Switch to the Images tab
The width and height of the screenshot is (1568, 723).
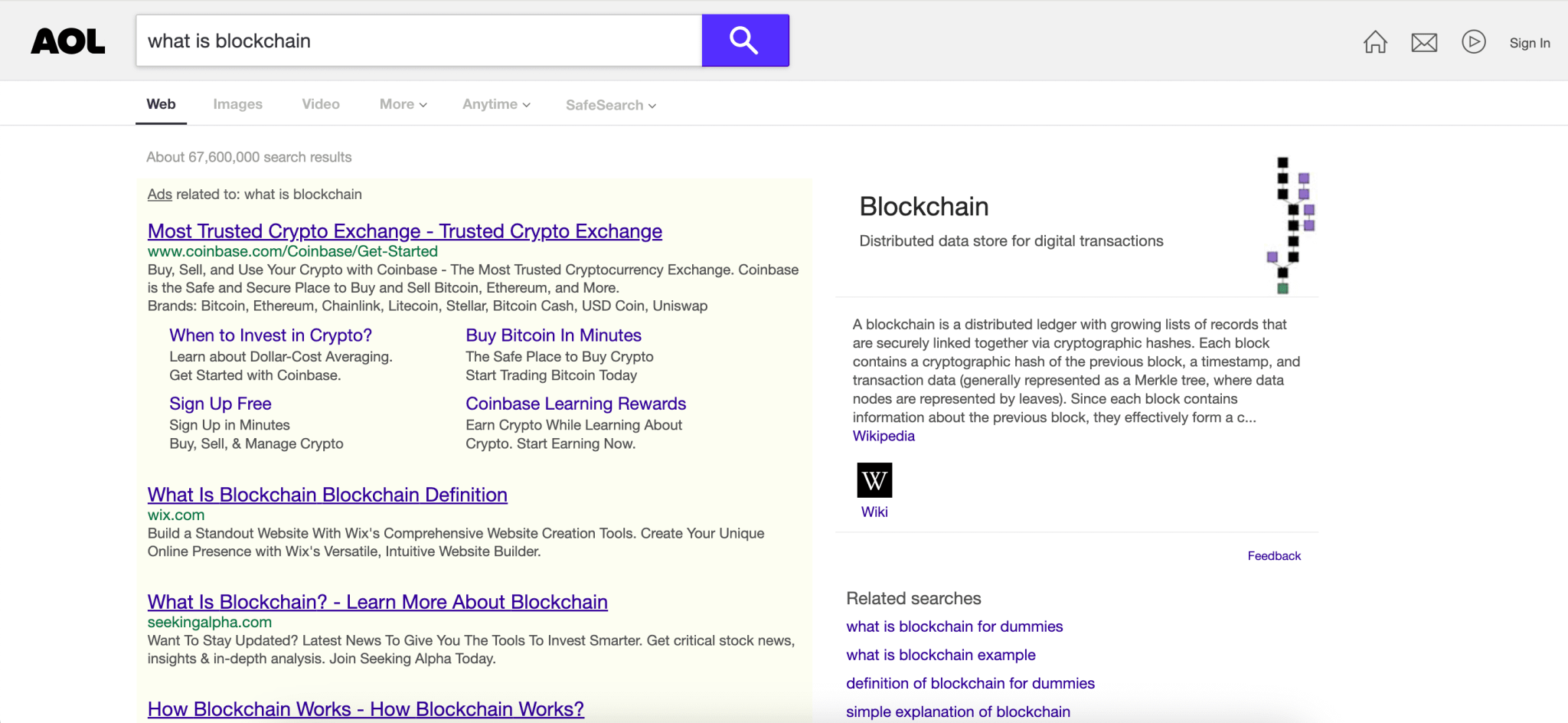(x=237, y=104)
